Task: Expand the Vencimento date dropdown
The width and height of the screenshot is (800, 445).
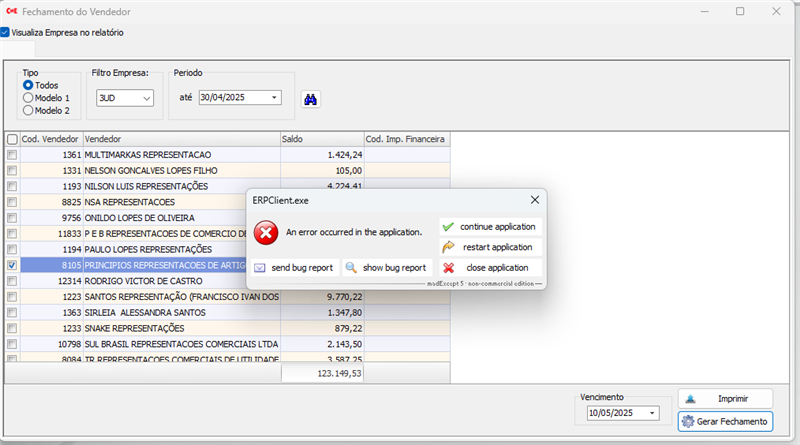Action: (652, 413)
